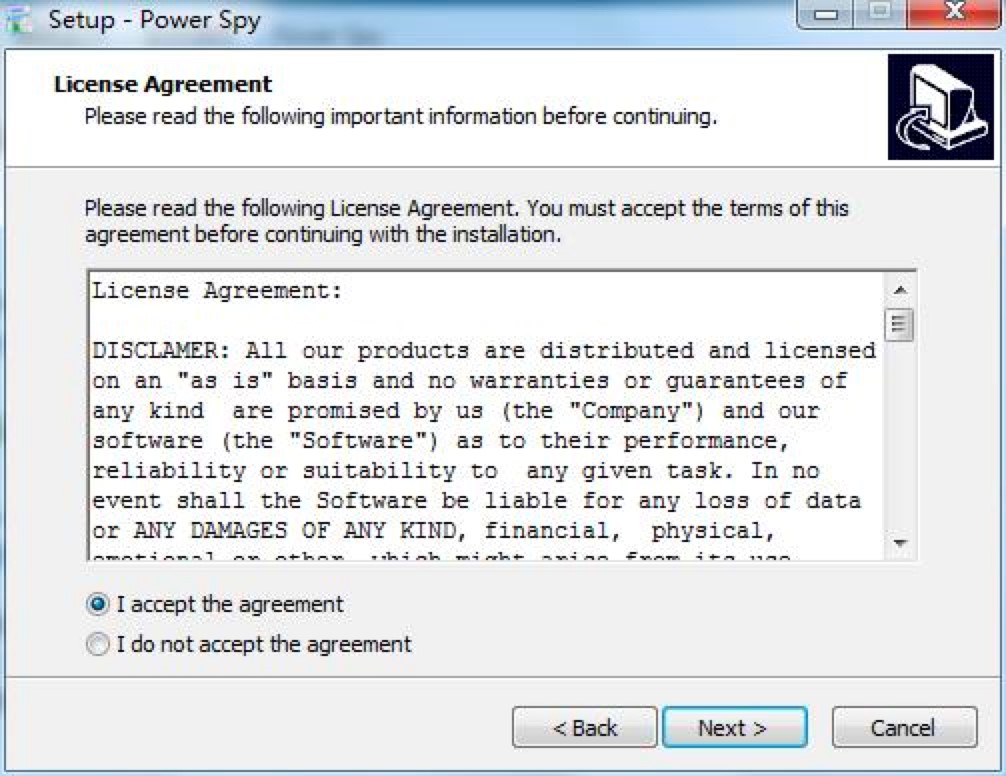Viewport: 1006px width, 776px height.
Task: Proceed by pressing Next
Action: tap(734, 728)
